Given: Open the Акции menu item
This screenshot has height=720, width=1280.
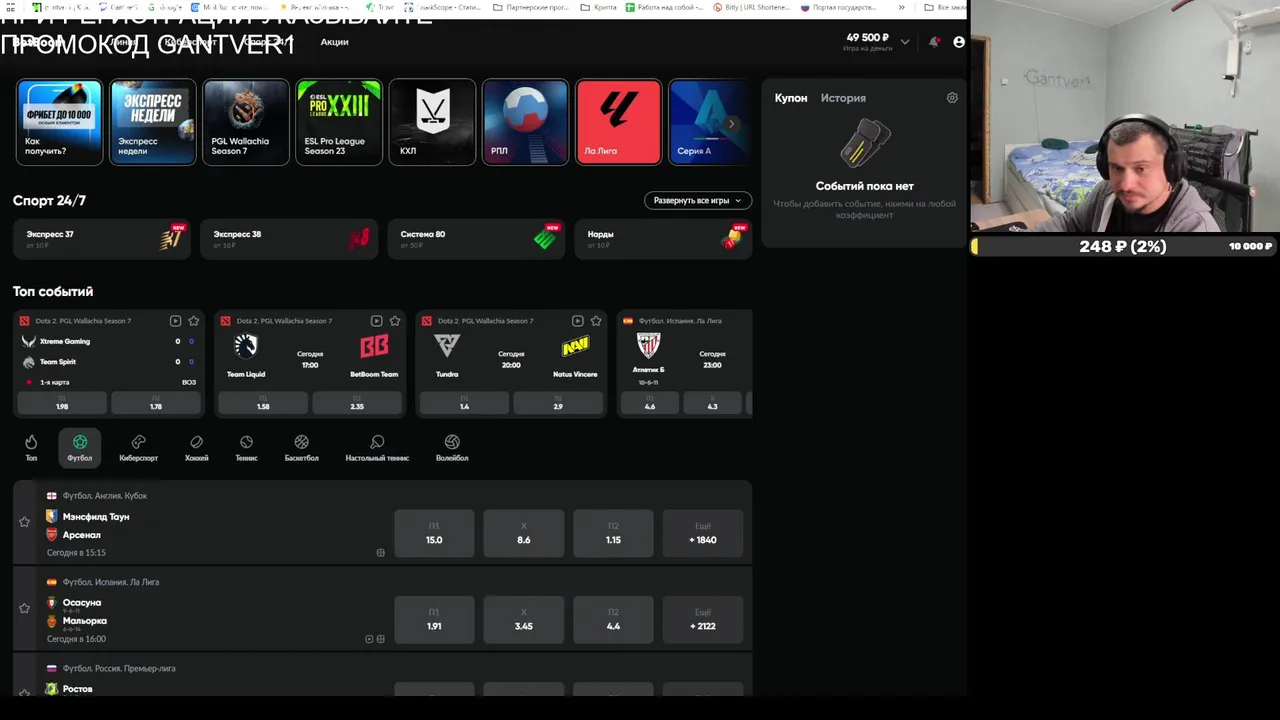Looking at the screenshot, I should tap(334, 42).
